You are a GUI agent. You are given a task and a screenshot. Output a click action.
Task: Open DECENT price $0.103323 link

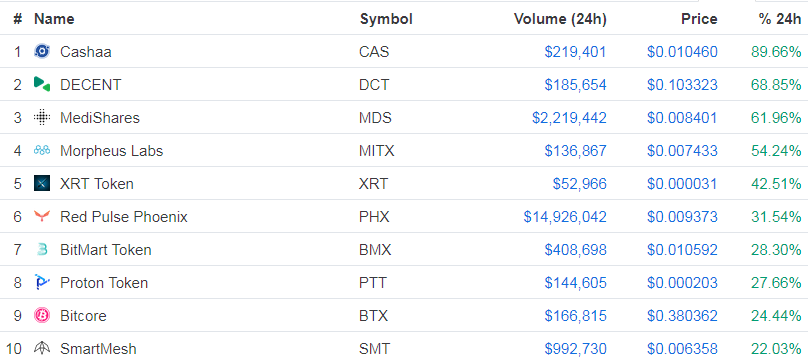682,85
